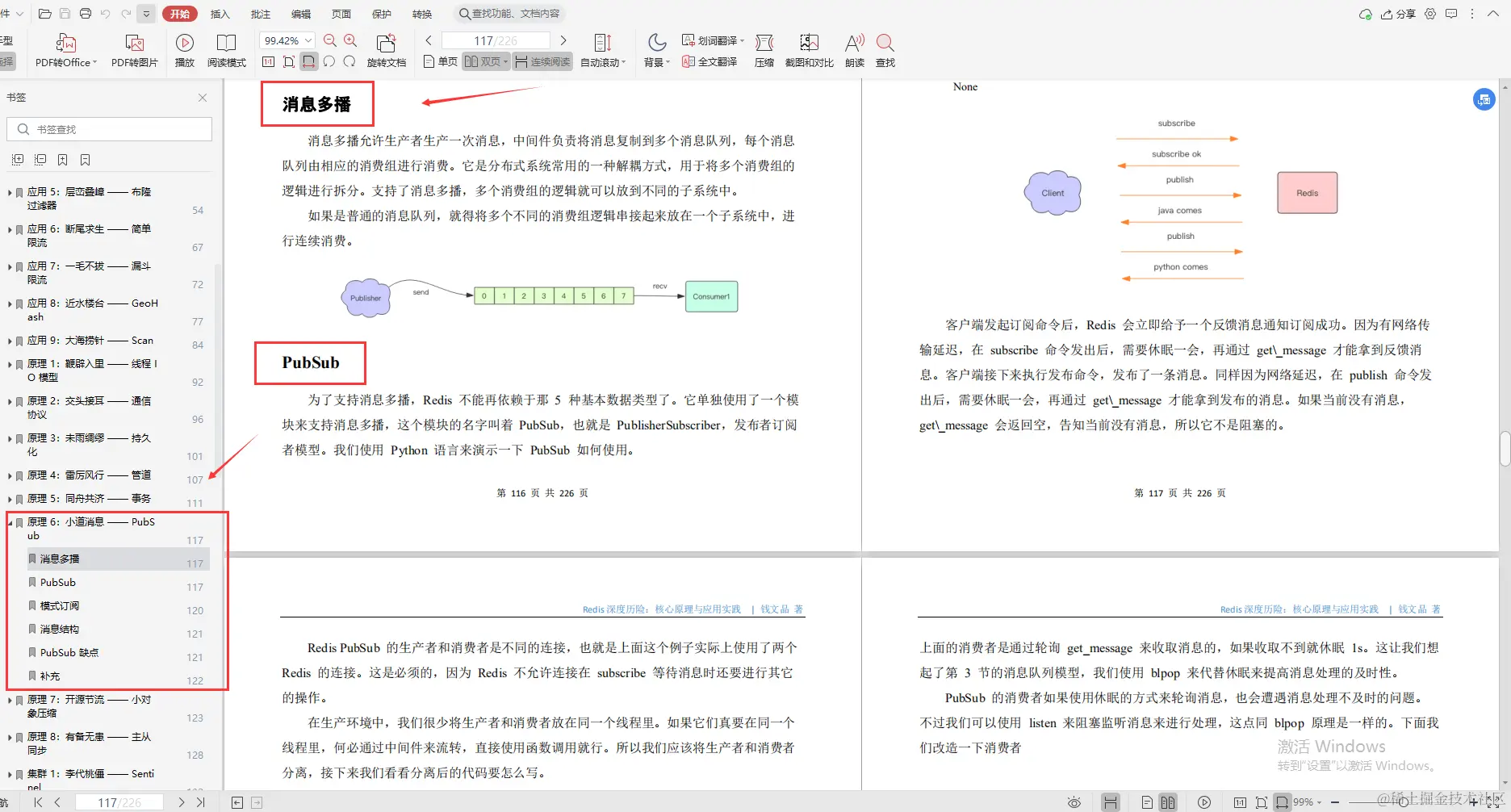Select the PDF转图片 tool

point(134,50)
